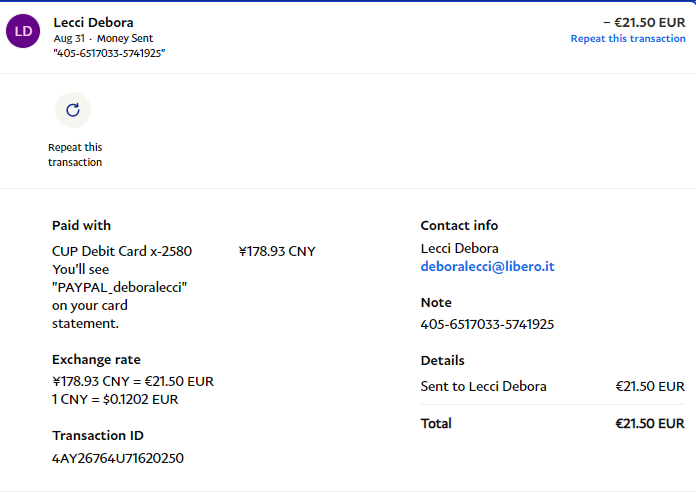Open the deboralecci@libero.it email link
The height and width of the screenshot is (494, 696).
click(x=487, y=267)
